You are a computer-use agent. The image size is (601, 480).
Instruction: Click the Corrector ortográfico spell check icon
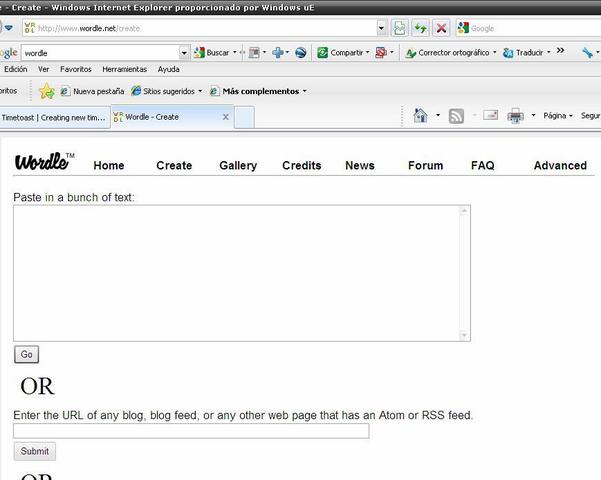(x=411, y=53)
